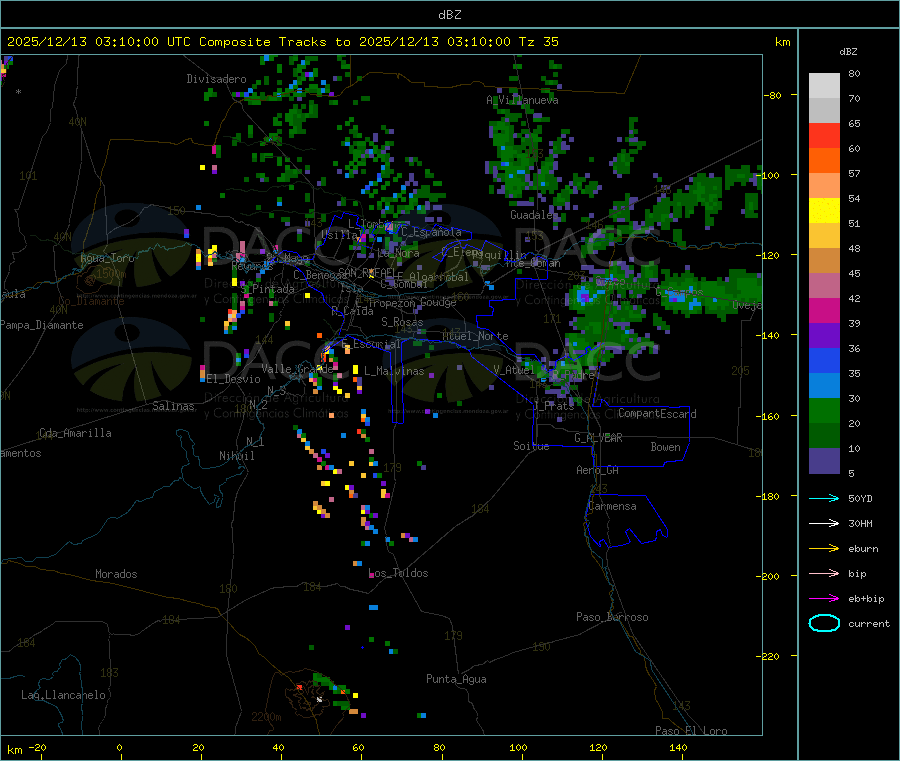Click the 'CompantEscard' map label
Viewport: 900px width, 761px height.
point(657,414)
